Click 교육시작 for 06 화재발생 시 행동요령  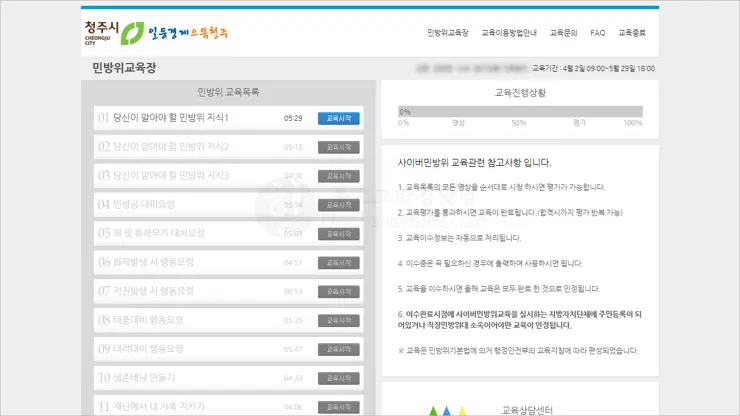[x=338, y=262]
